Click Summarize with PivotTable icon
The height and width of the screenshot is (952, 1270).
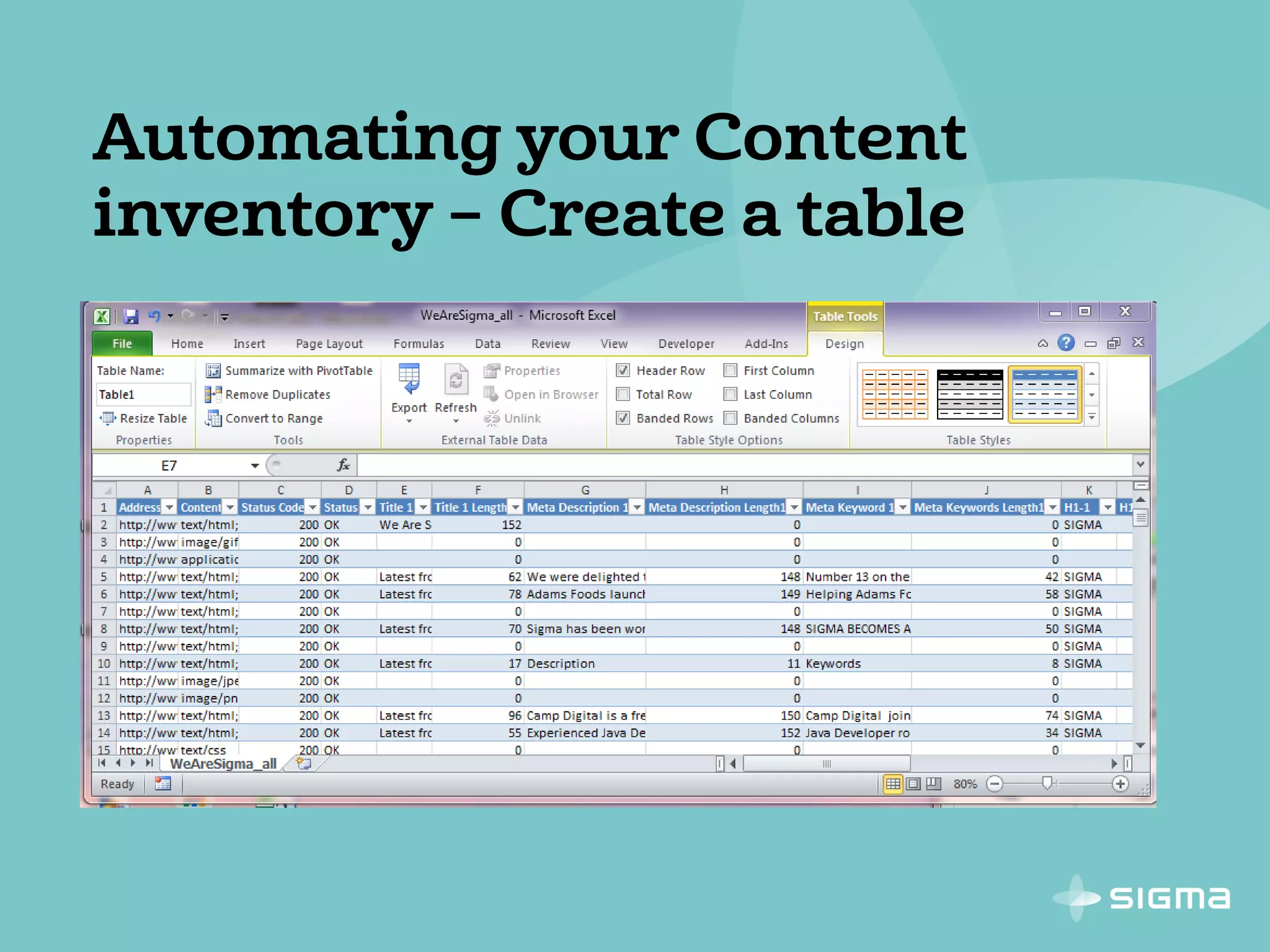pos(213,371)
